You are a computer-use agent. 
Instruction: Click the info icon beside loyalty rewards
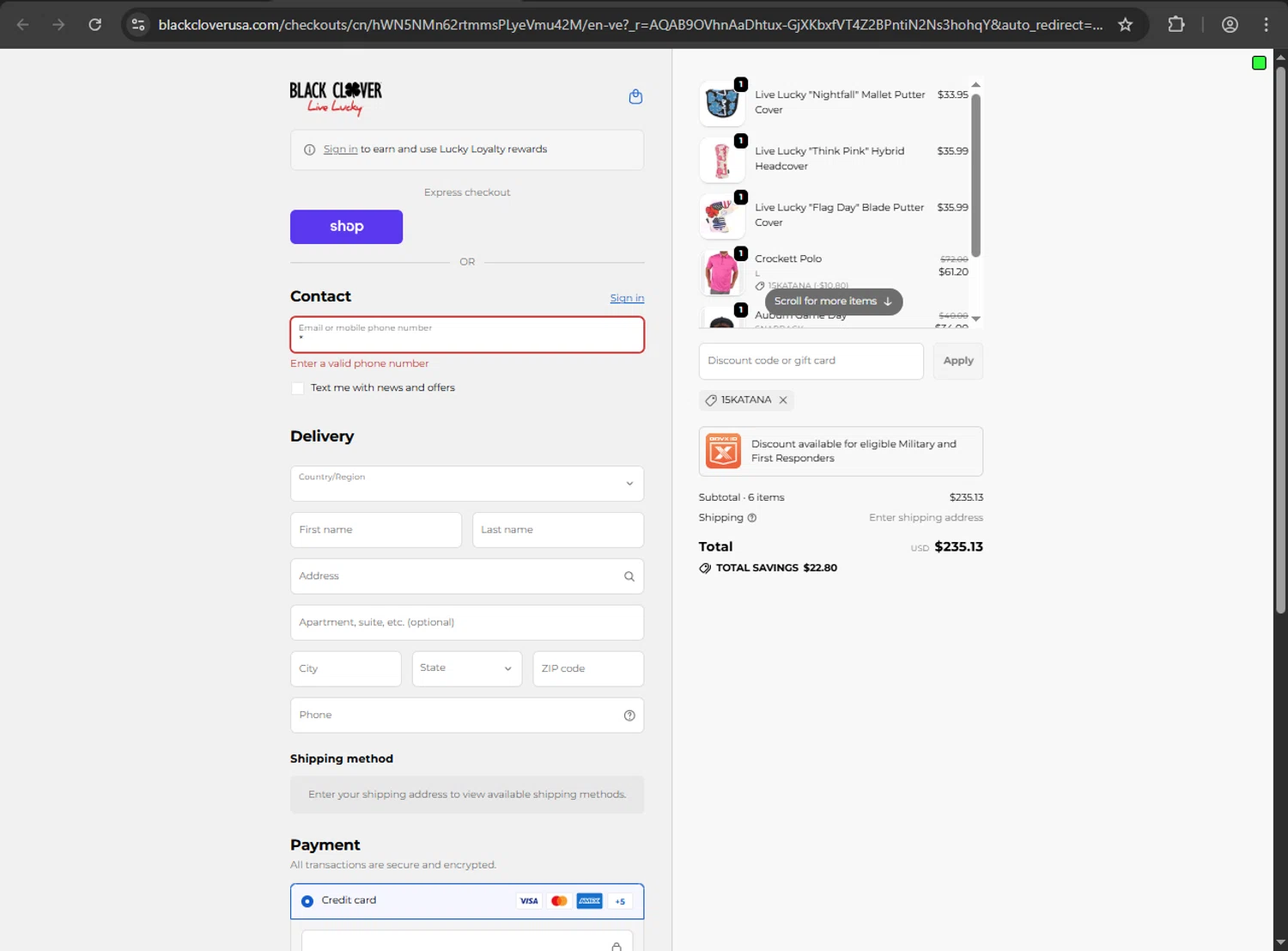point(309,149)
